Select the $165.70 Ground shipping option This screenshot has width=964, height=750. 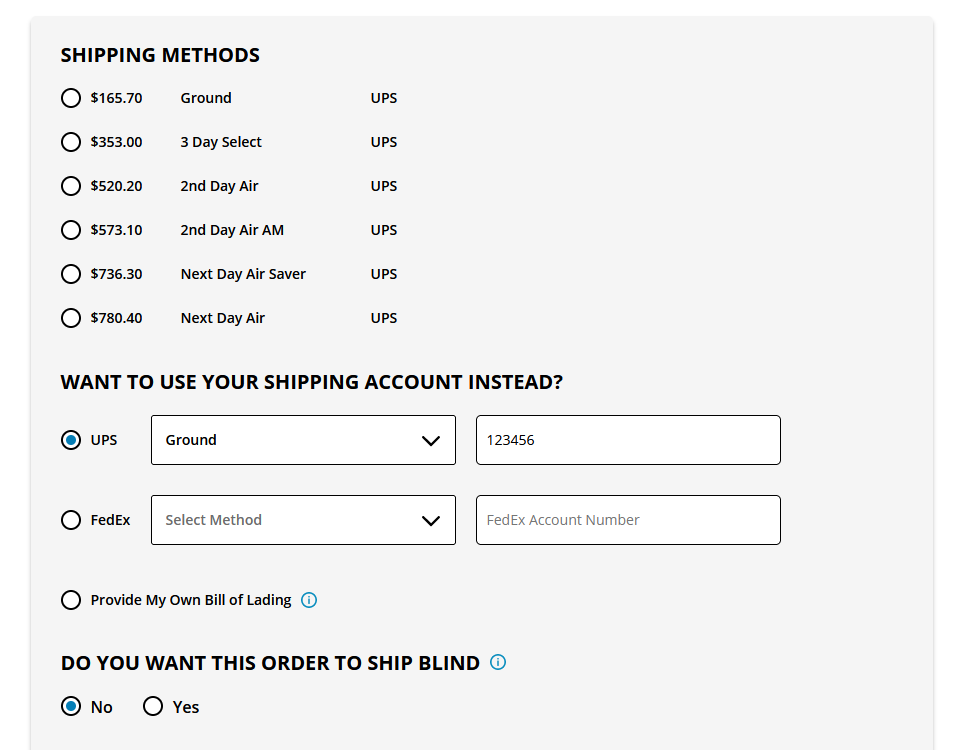coord(71,98)
